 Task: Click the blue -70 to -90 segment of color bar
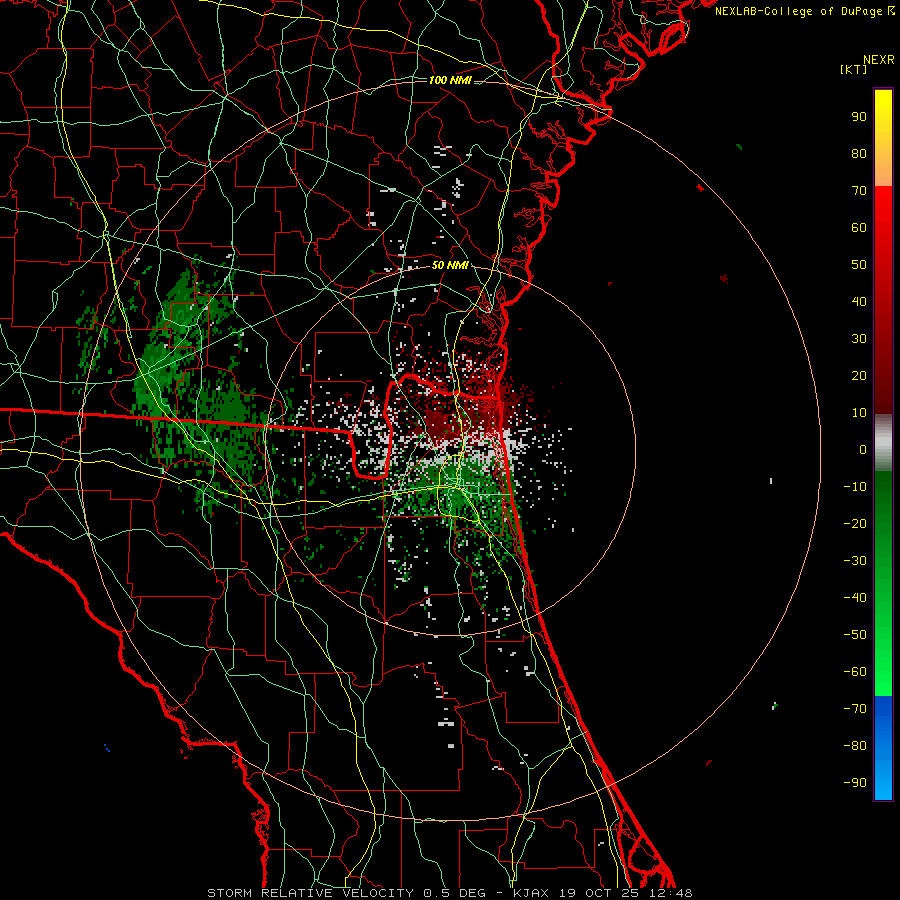click(883, 748)
